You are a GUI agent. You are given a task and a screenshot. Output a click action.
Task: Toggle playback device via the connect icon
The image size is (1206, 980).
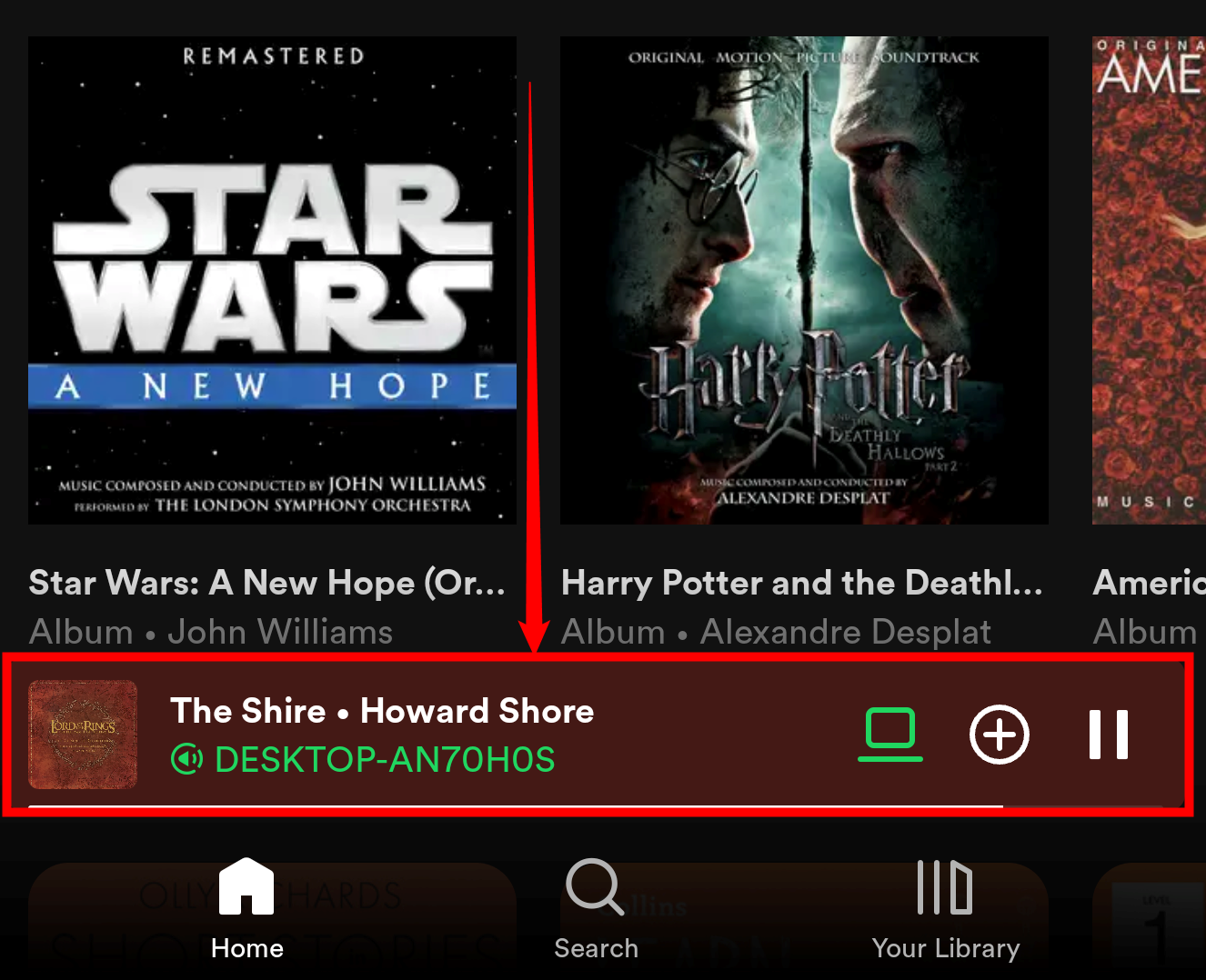pyautogui.click(x=889, y=733)
